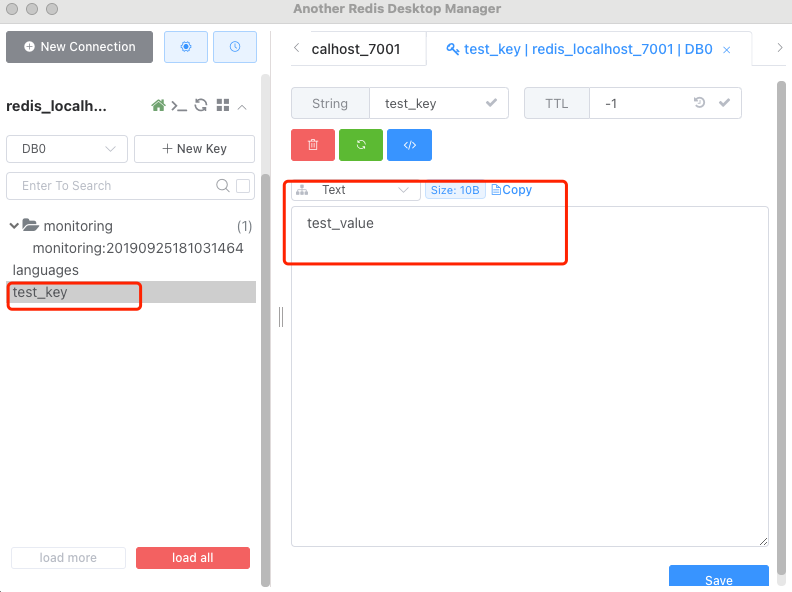This screenshot has height=592, width=792.
Task: Toggle the exact search checkbox
Action: tap(243, 186)
